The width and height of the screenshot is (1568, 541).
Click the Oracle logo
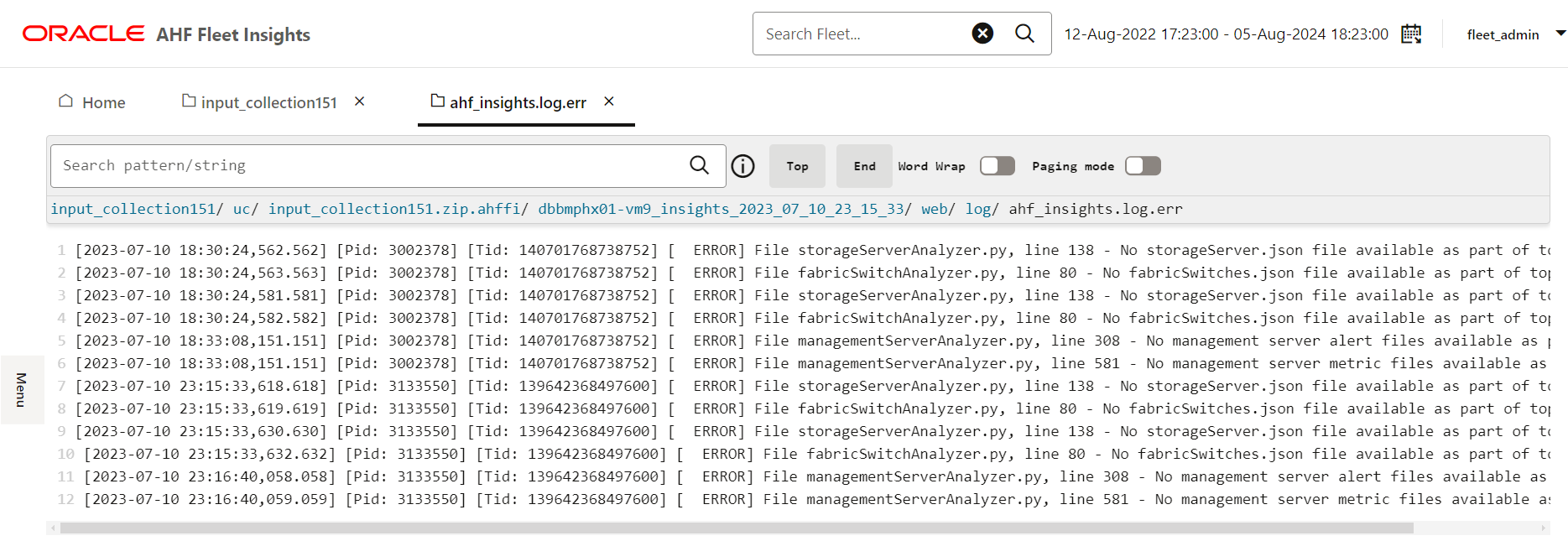point(83,34)
